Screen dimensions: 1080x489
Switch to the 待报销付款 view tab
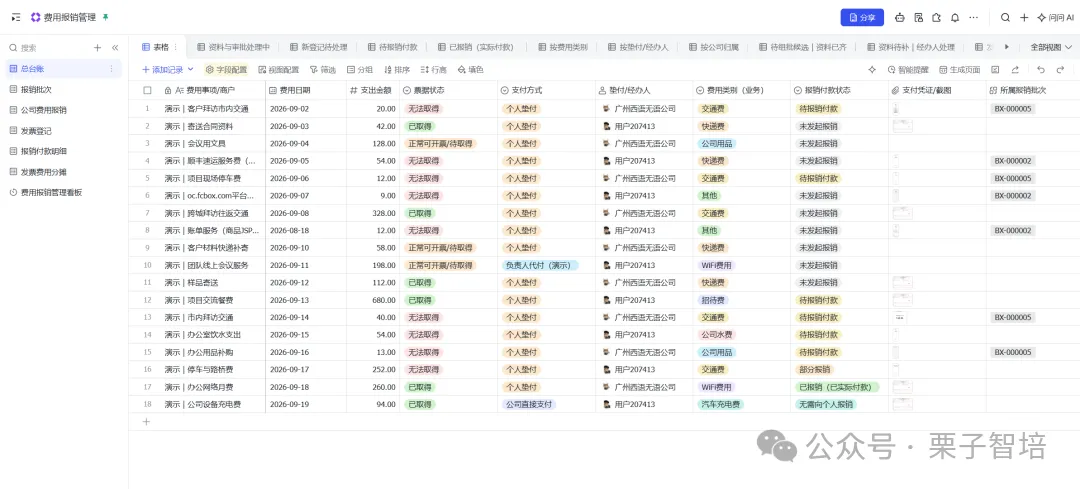(x=393, y=47)
